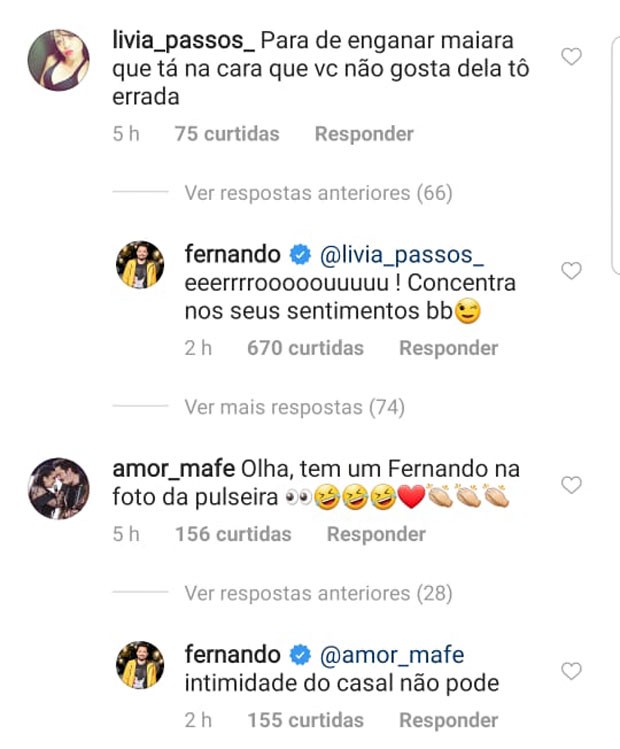
Task: View 75 curtidas on livia_passos_ comment
Action: coord(227,134)
